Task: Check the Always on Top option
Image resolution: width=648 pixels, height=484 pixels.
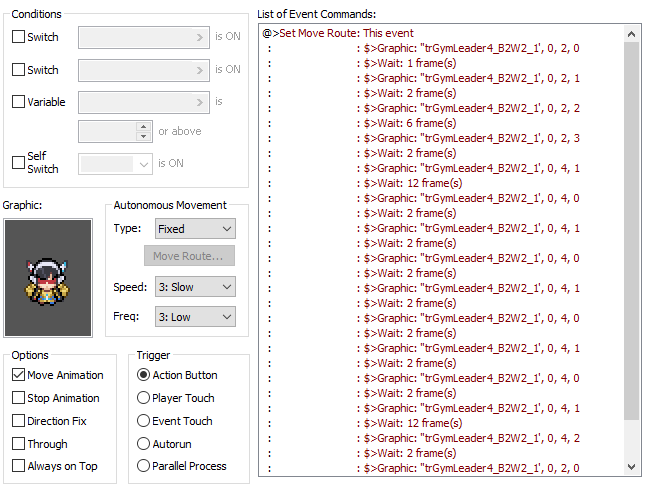Action: (x=19, y=466)
